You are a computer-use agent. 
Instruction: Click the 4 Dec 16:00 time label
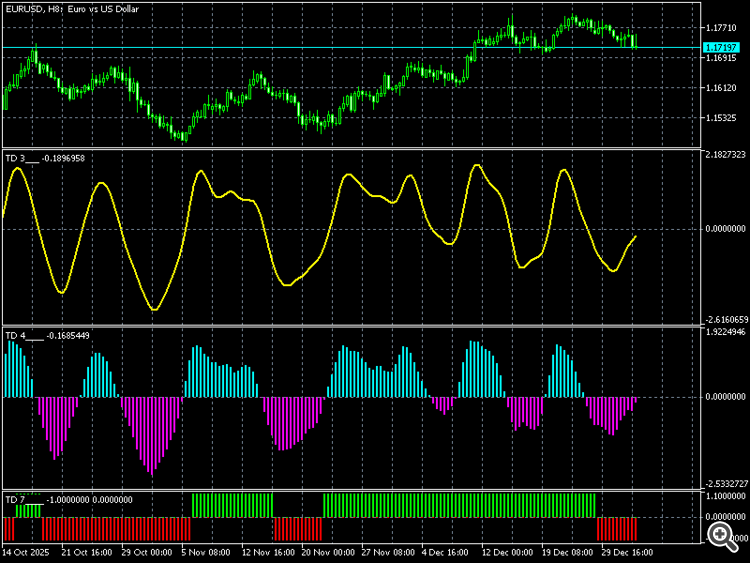pyautogui.click(x=445, y=552)
